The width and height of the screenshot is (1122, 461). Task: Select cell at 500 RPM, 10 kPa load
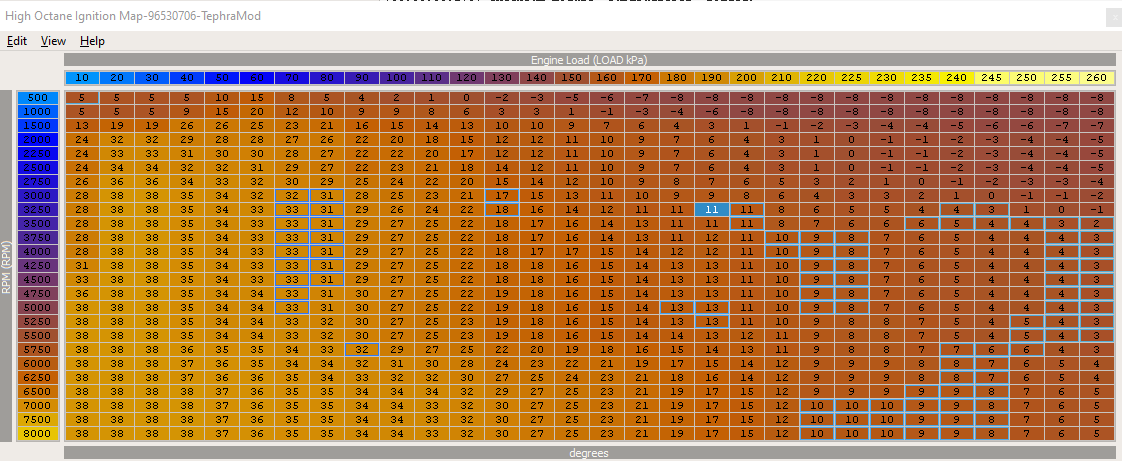(x=82, y=98)
